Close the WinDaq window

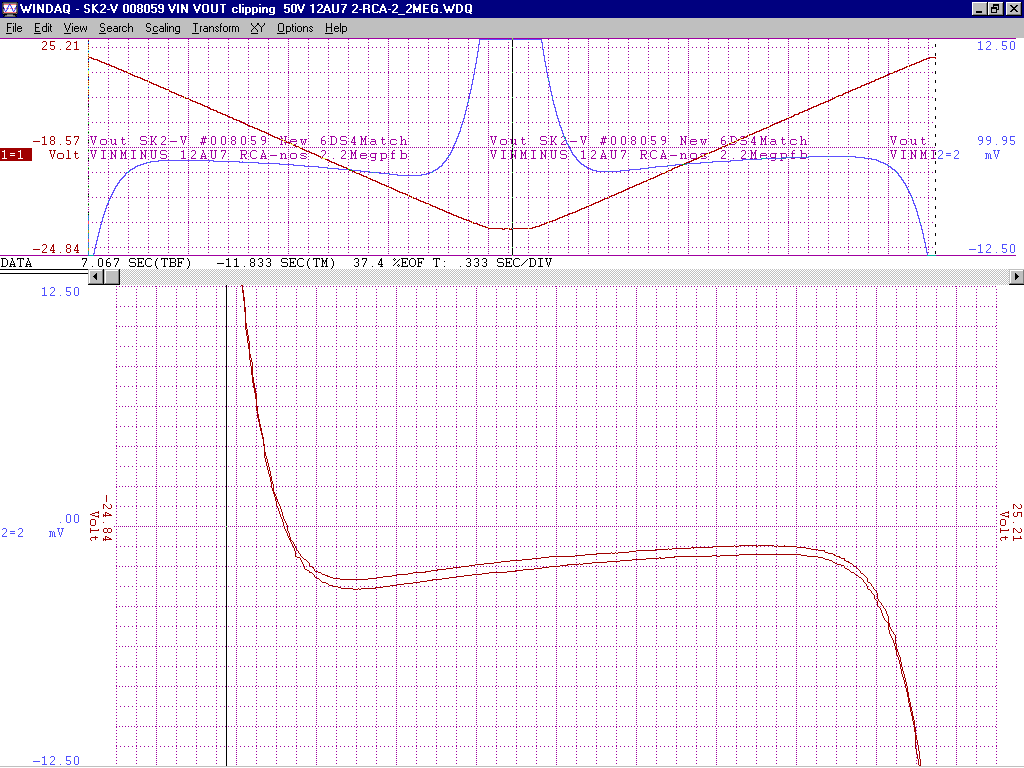pyautogui.click(x=1012, y=9)
